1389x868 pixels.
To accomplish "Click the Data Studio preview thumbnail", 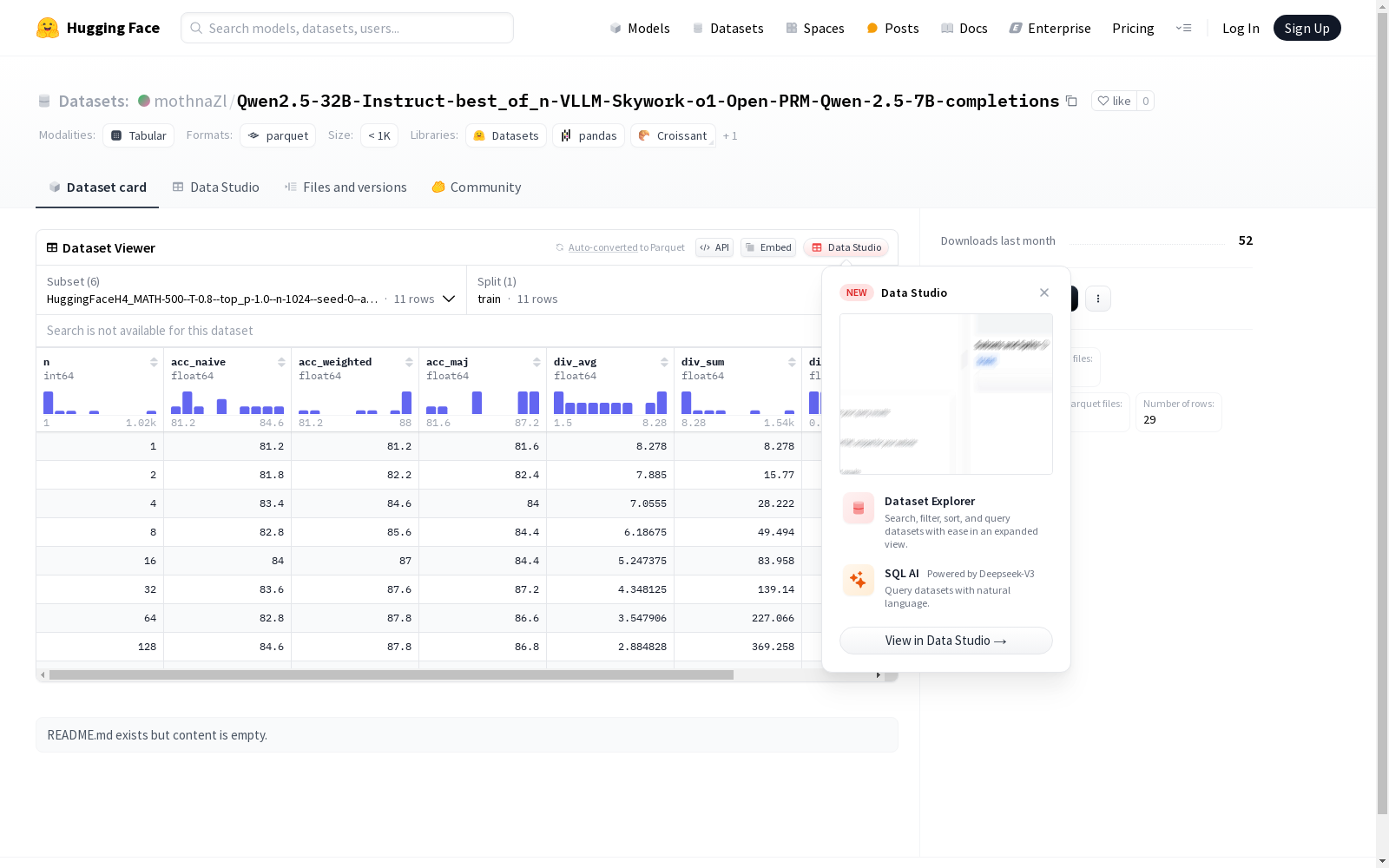I will click(x=946, y=394).
